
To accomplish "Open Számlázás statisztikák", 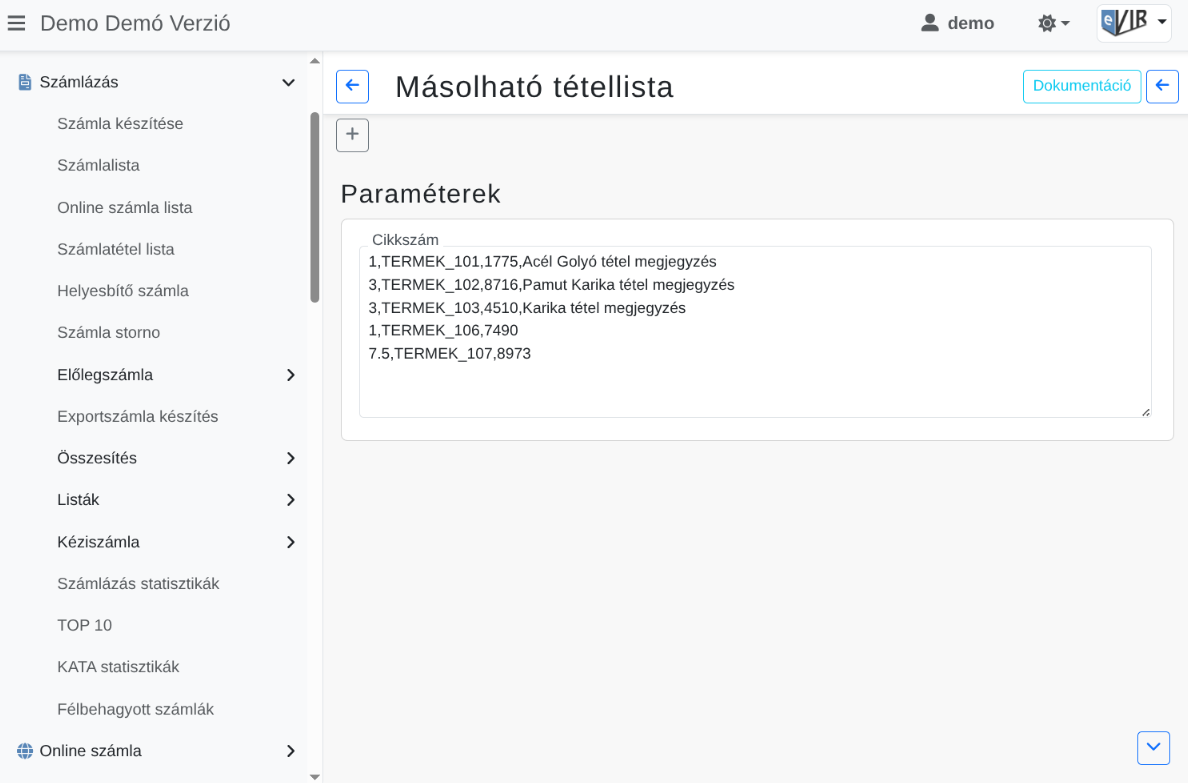I will coord(139,584).
